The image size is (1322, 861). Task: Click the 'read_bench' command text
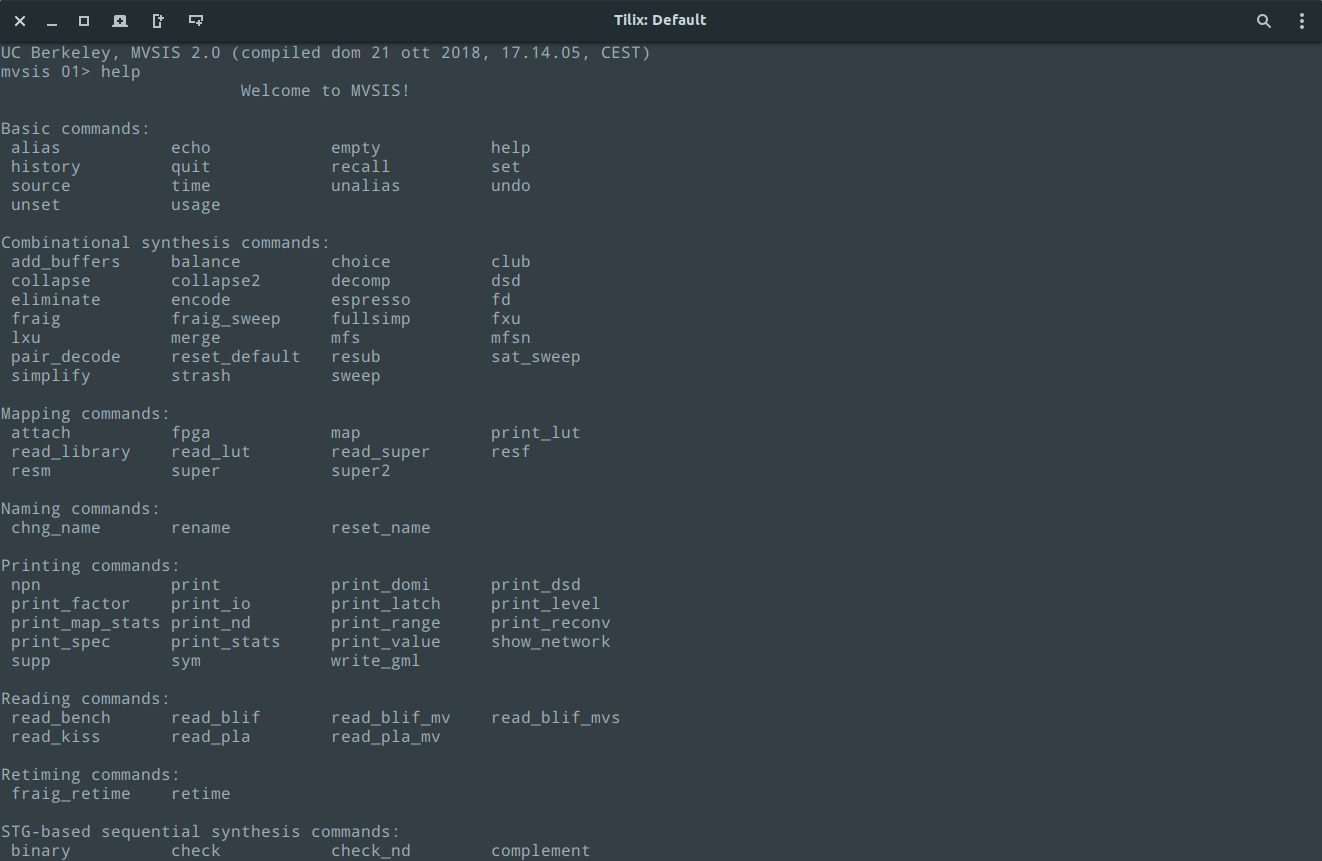pos(61,718)
